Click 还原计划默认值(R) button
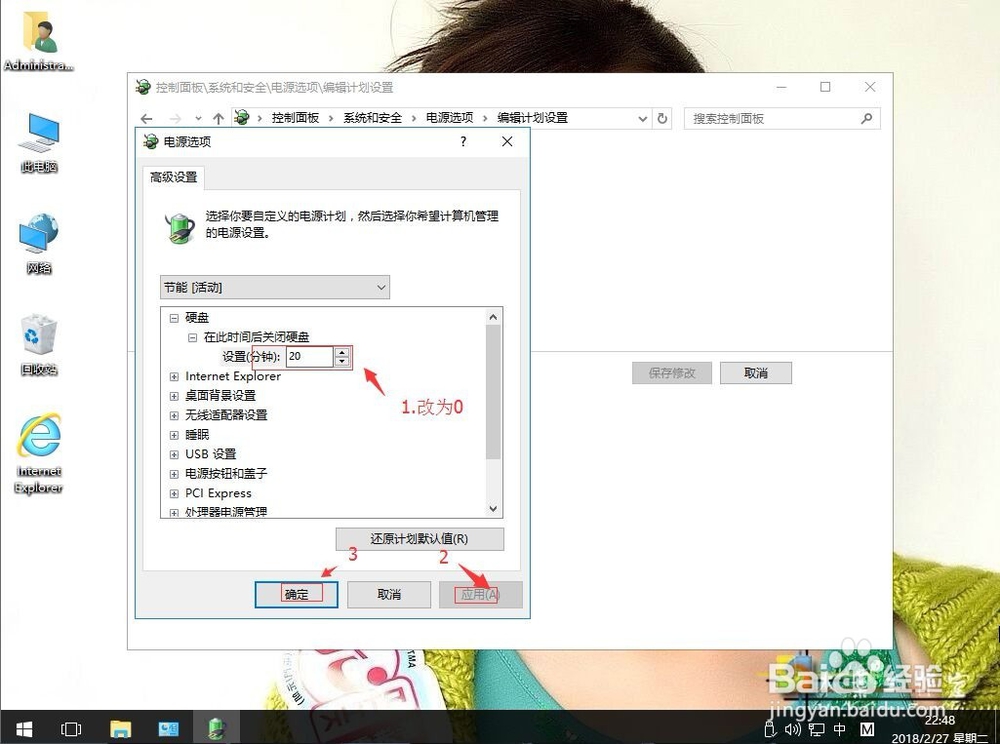The height and width of the screenshot is (744, 1000). coord(420,539)
